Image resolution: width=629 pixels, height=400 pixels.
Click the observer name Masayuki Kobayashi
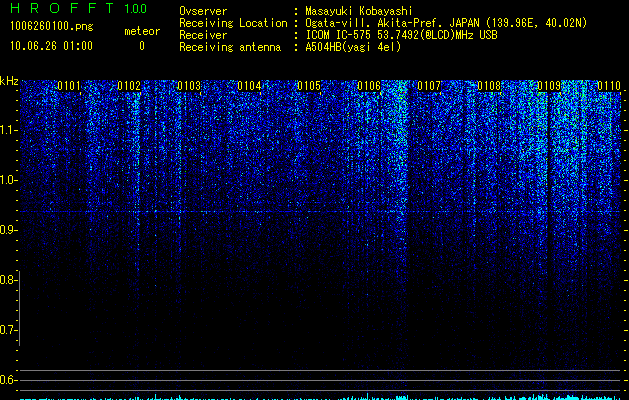coord(359,11)
